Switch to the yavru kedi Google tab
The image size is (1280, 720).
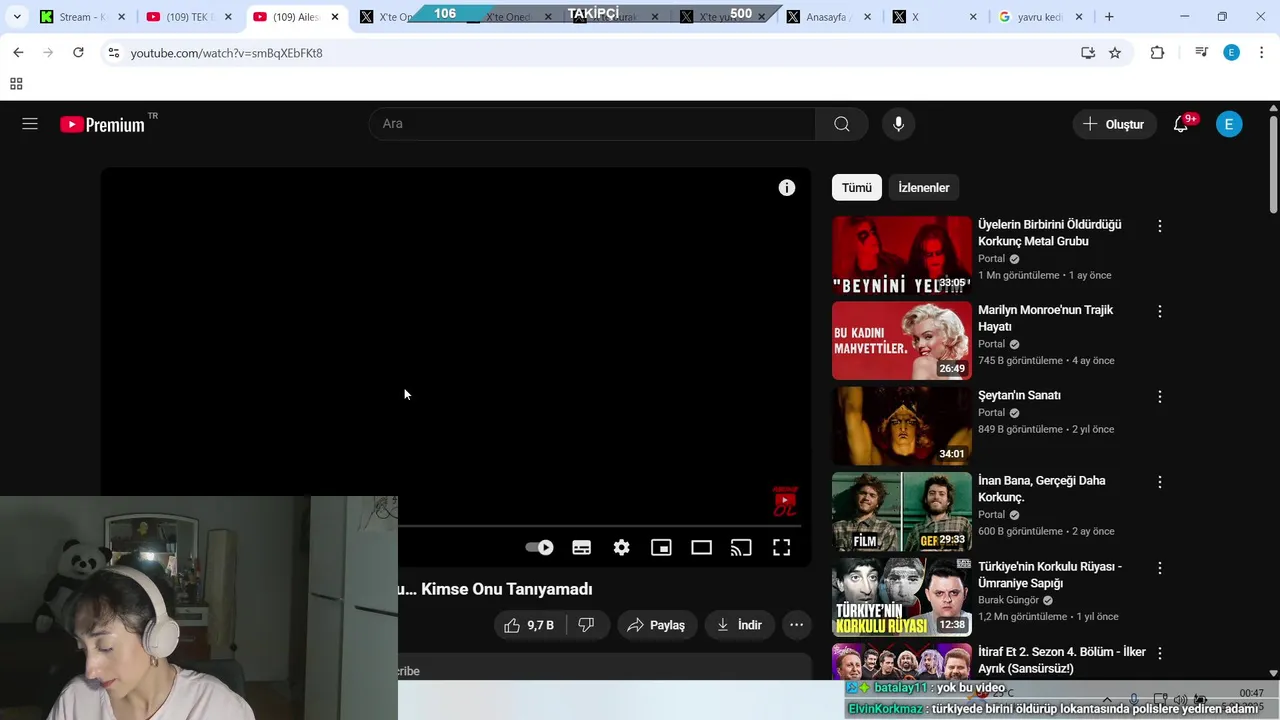click(1042, 17)
